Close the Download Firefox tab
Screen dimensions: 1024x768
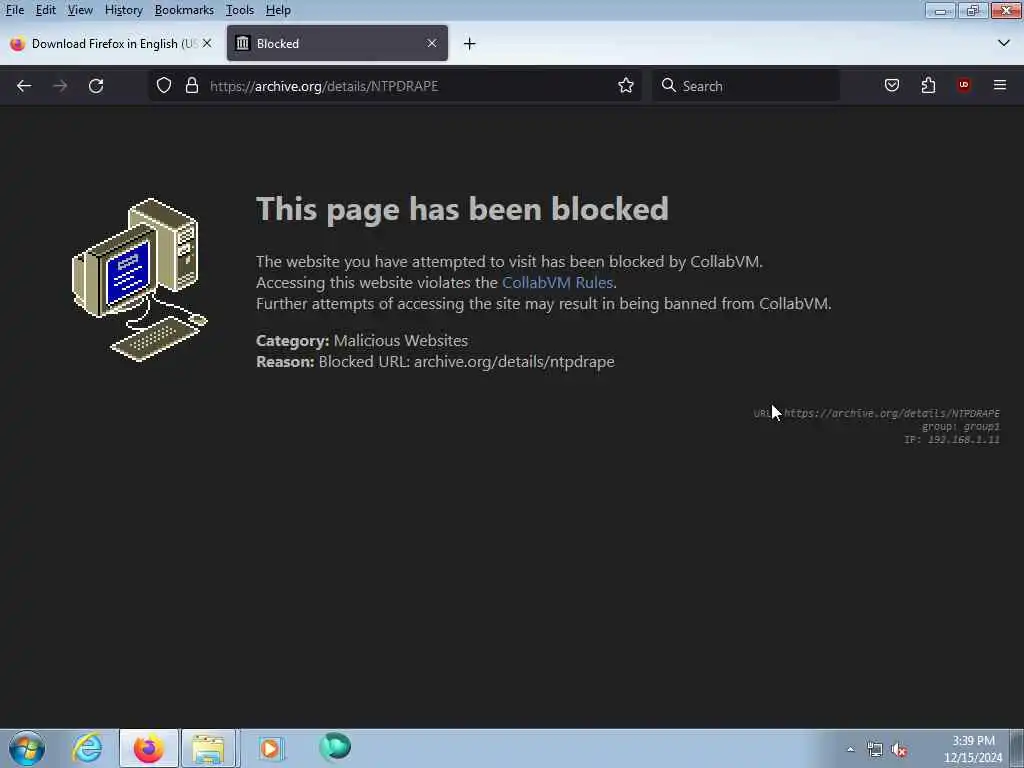[207, 43]
